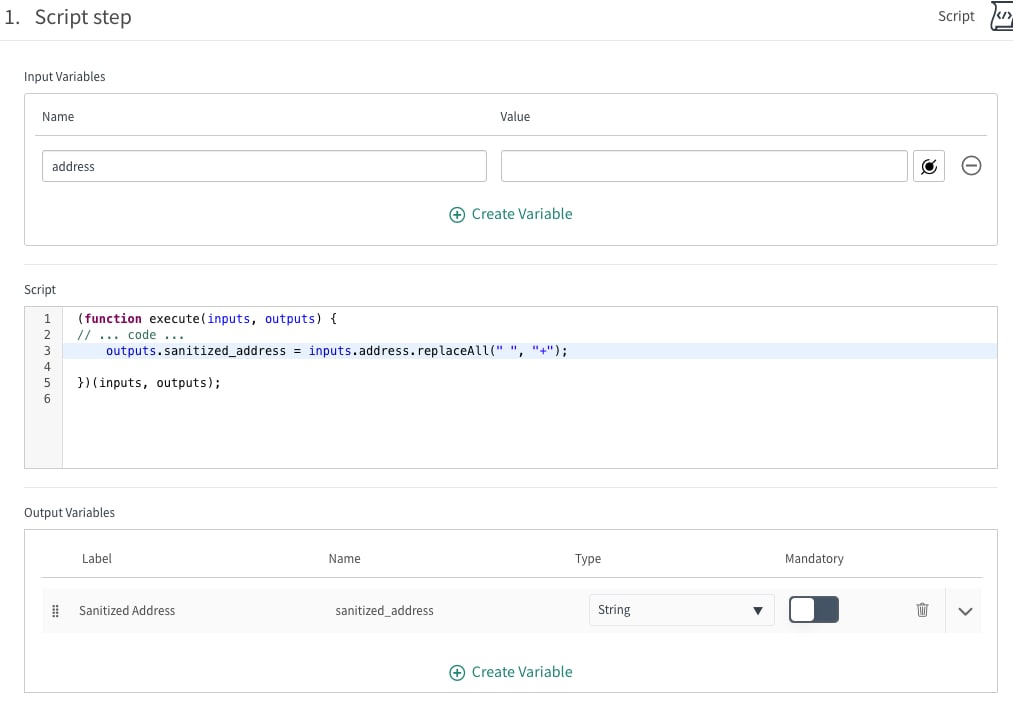
Task: Edit the sanitized_address name field
Action: [x=384, y=611]
